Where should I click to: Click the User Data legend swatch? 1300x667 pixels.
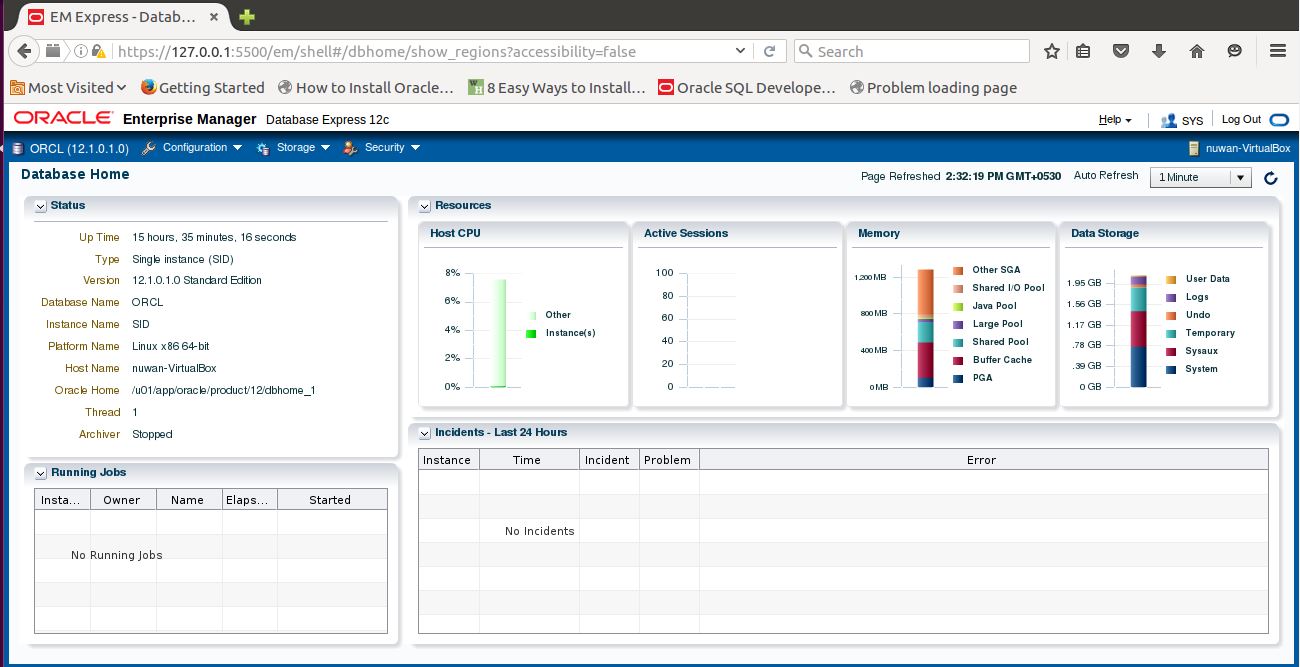click(1171, 279)
